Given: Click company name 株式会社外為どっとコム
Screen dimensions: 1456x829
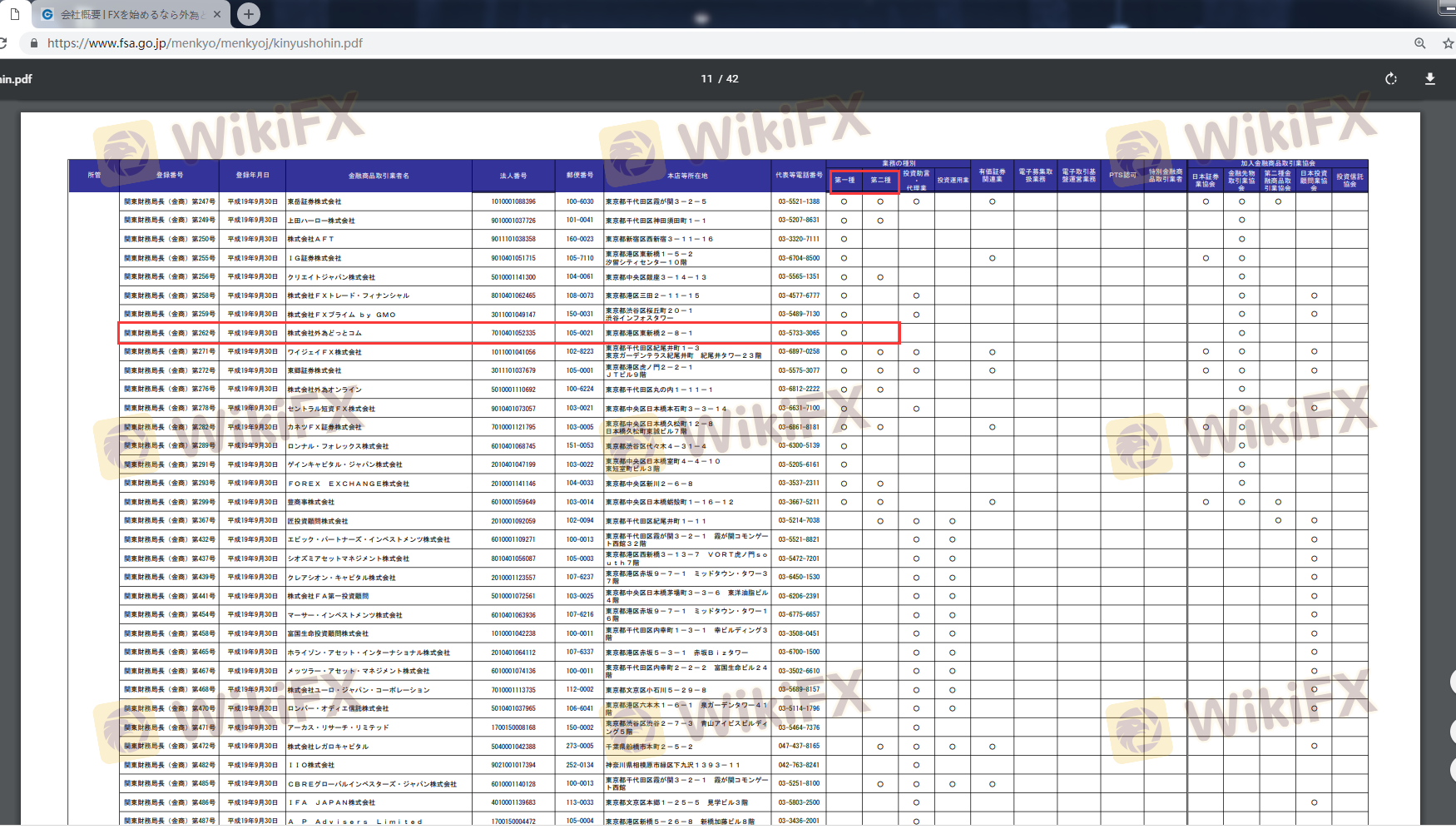Looking at the screenshot, I should [x=324, y=334].
